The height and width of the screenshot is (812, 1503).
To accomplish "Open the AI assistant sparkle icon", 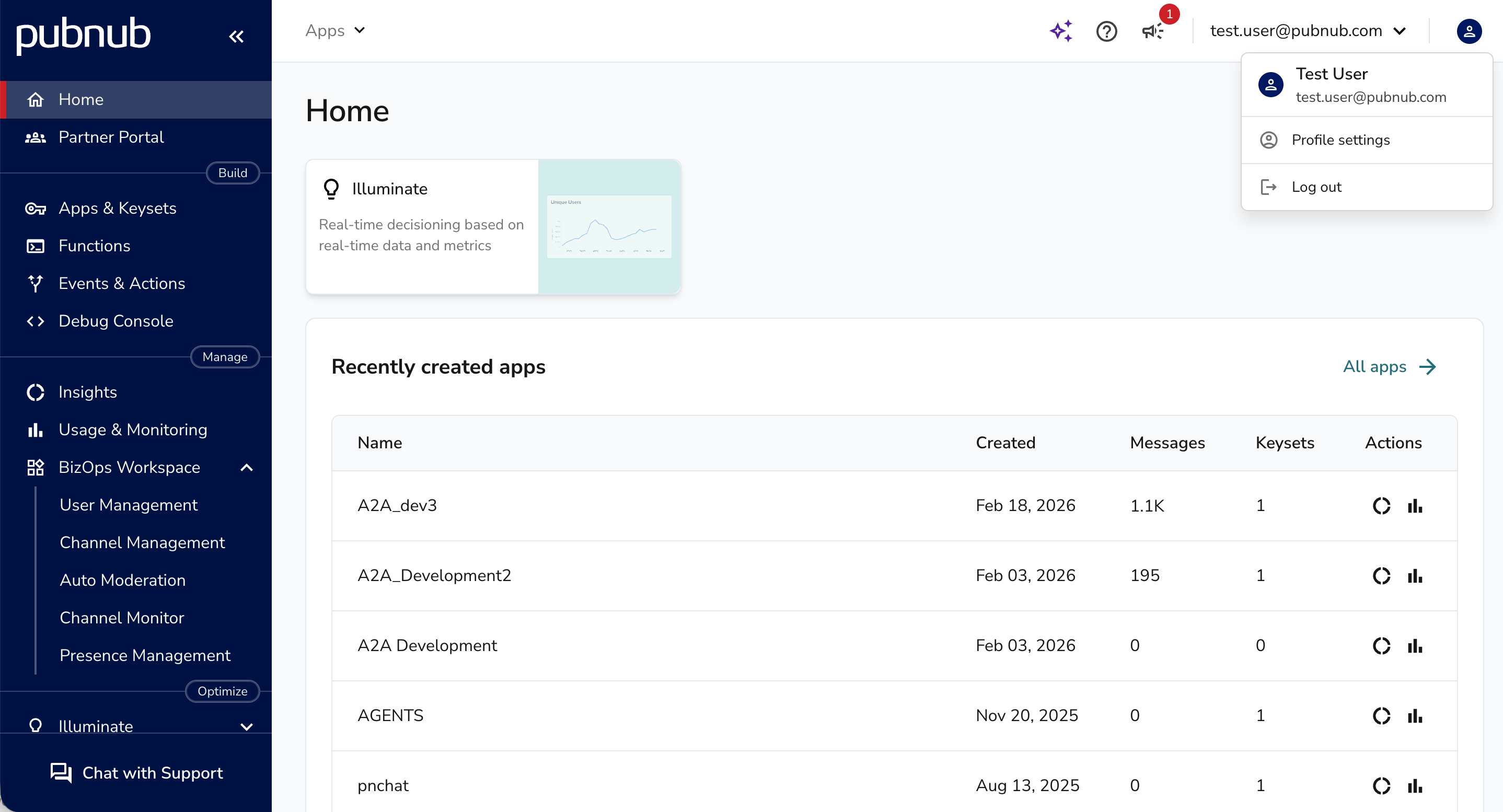I will (1061, 31).
